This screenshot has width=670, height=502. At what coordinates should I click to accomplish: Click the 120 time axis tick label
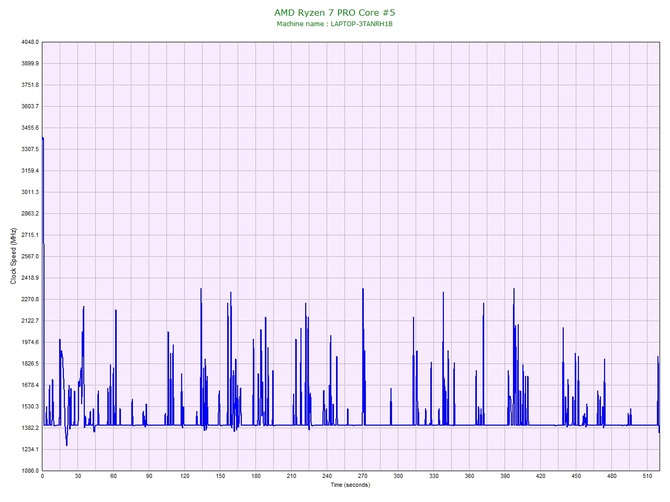[185, 476]
